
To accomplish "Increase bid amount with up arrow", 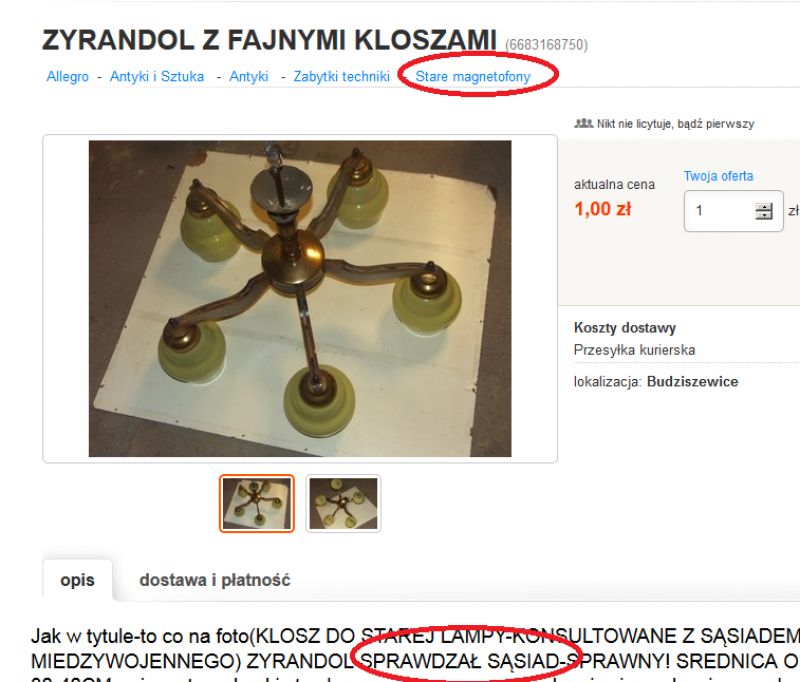I will (x=764, y=207).
